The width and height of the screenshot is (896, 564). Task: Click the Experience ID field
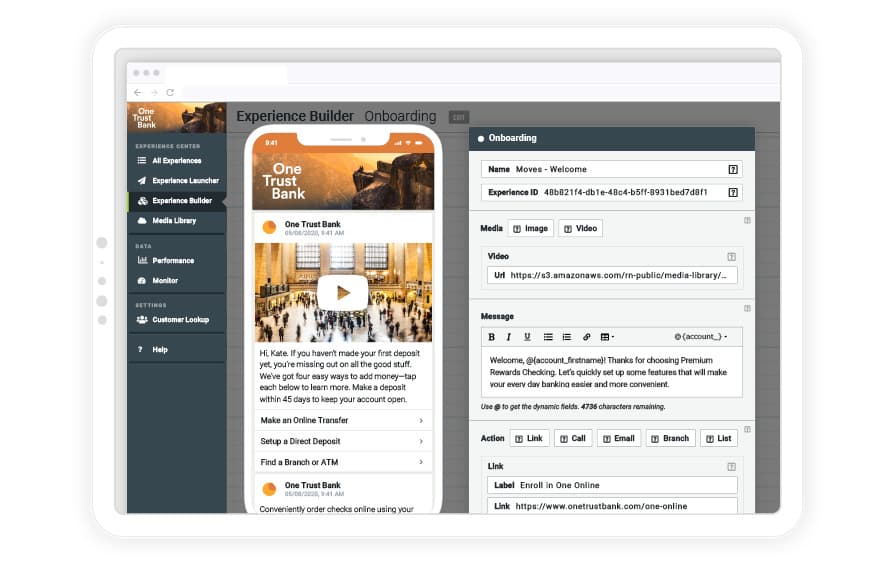click(611, 193)
